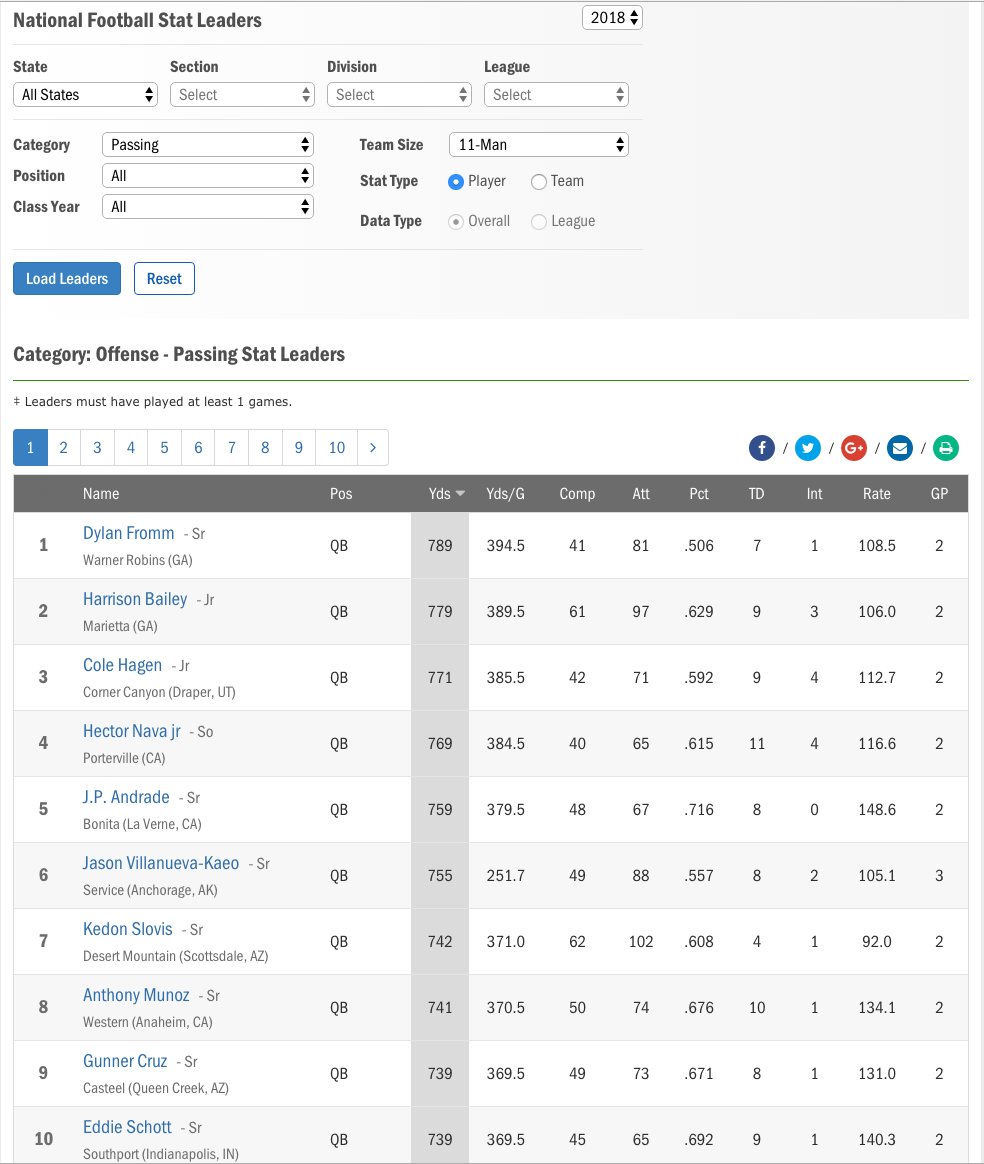Open the 2018 year selector
984x1164 pixels.
tap(612, 18)
